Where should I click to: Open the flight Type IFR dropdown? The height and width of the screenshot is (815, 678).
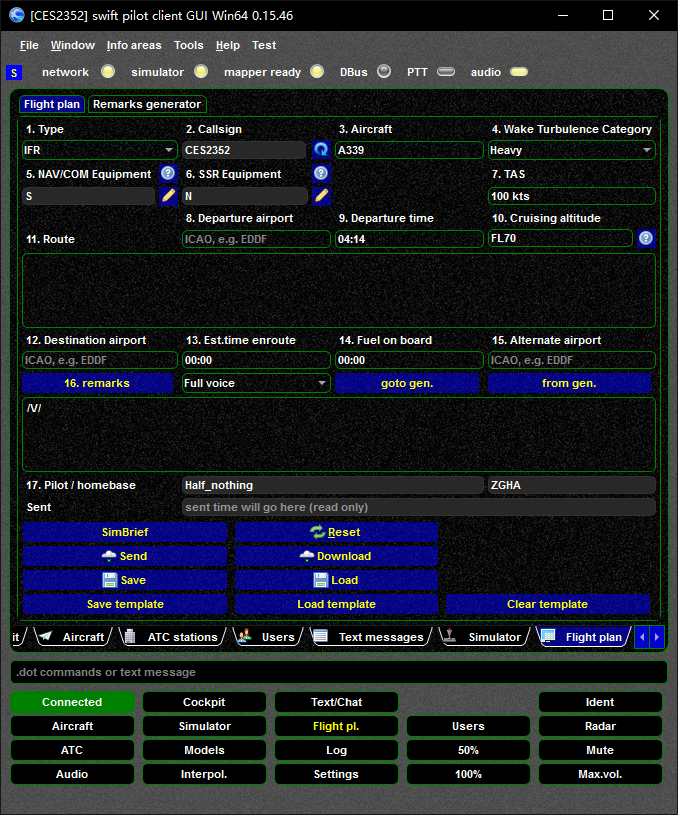tap(99, 150)
